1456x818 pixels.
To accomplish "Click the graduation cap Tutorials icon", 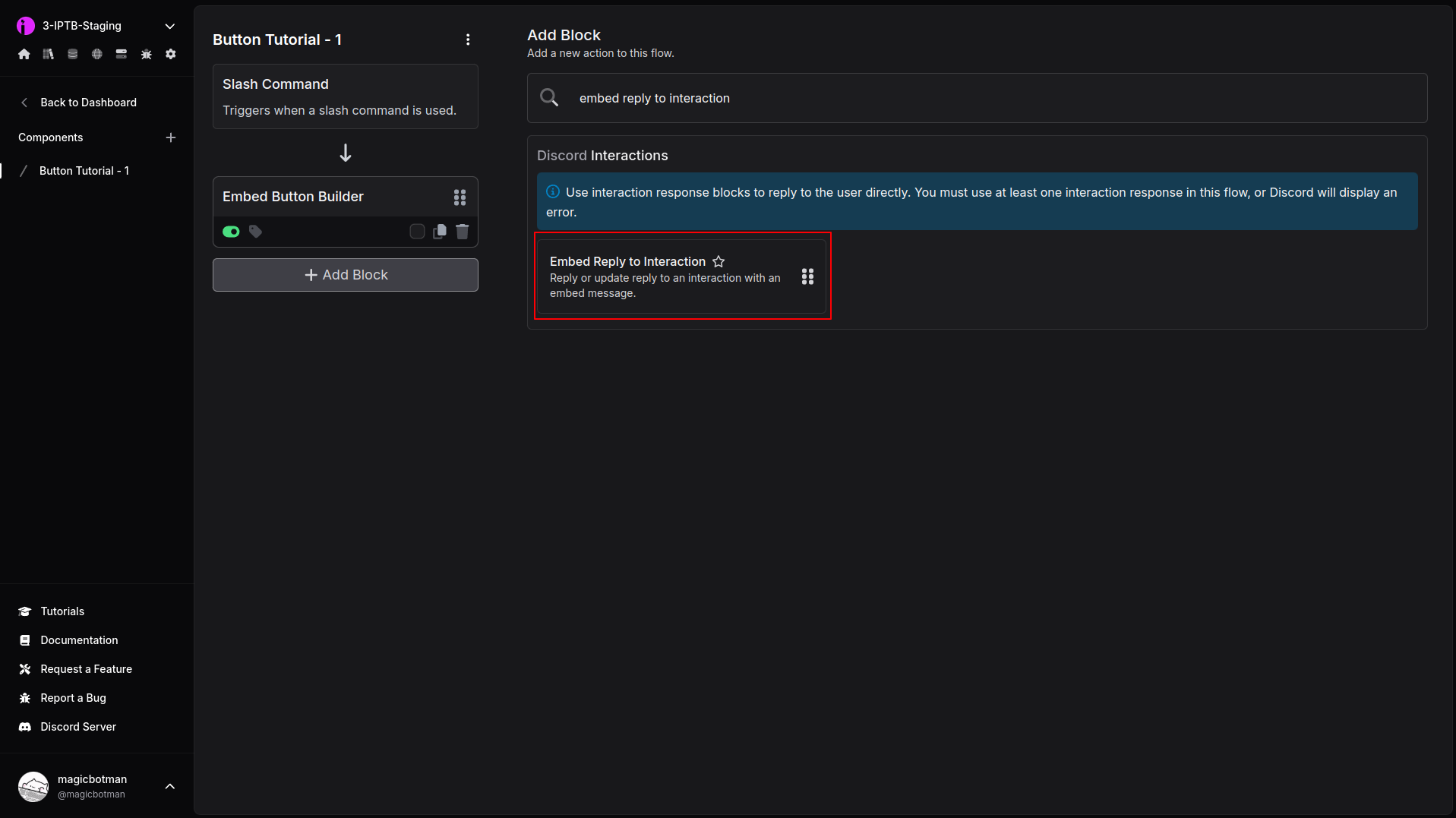I will pos(25,611).
